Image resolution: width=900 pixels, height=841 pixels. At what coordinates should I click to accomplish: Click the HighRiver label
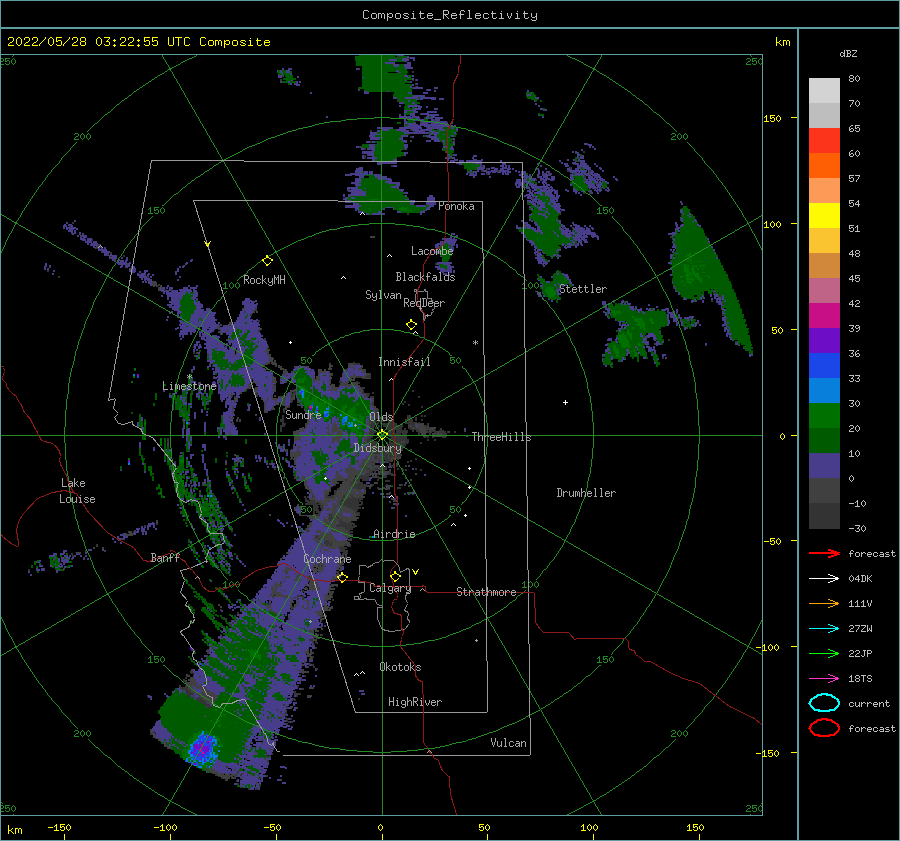tap(415, 702)
